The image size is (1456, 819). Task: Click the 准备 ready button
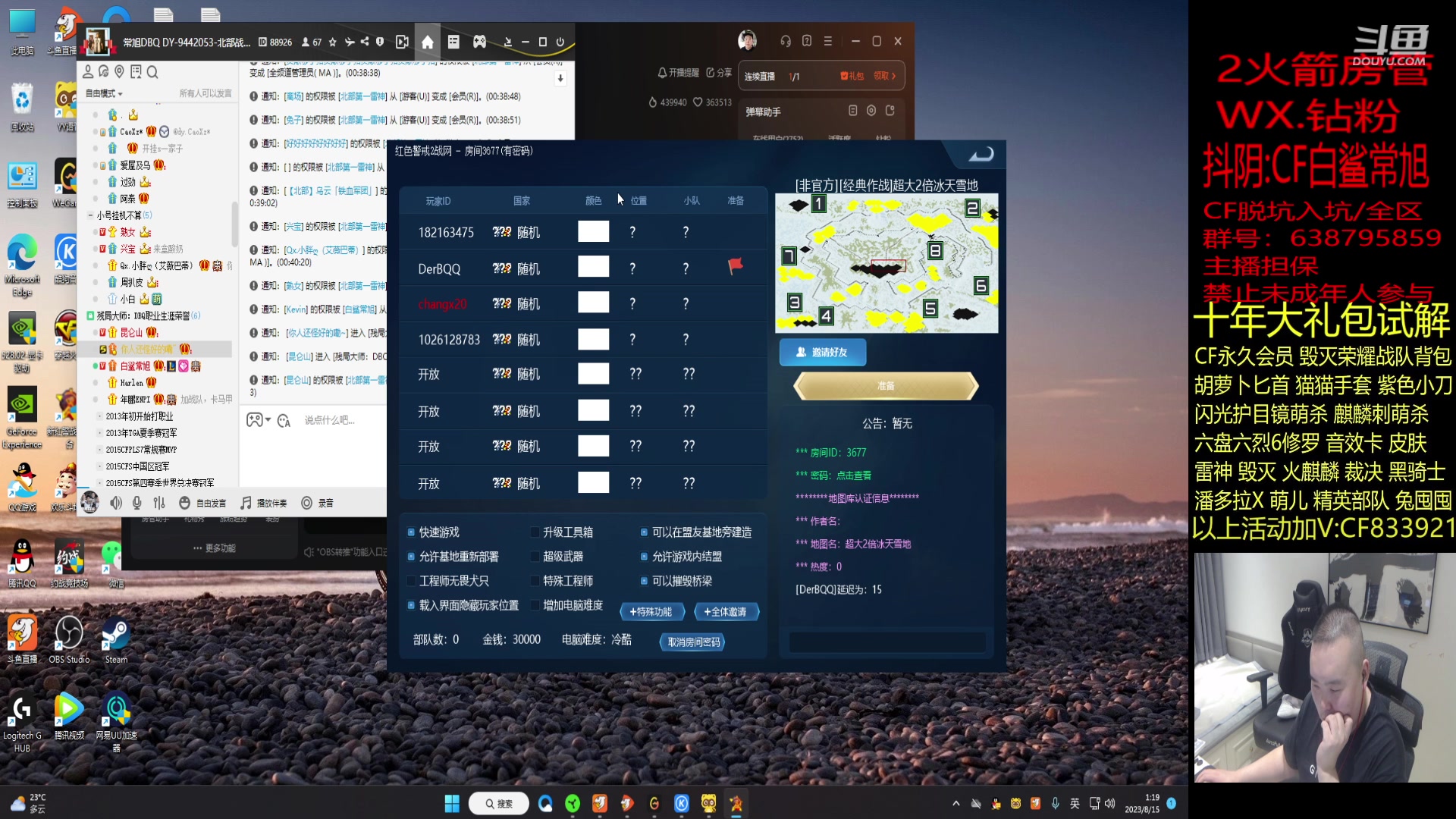pos(885,386)
